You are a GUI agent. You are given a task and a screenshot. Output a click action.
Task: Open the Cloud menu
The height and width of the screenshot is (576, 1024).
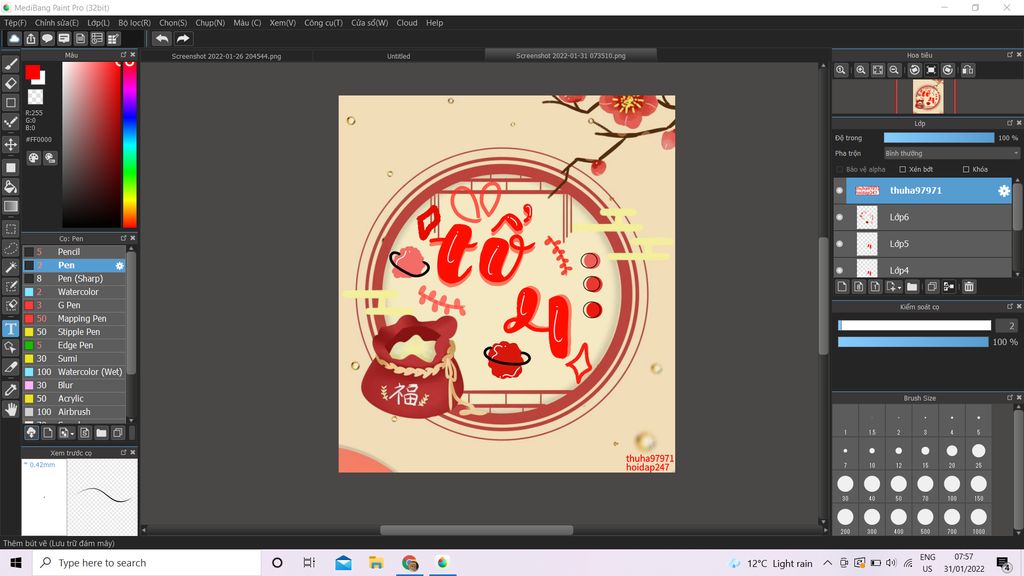(407, 23)
